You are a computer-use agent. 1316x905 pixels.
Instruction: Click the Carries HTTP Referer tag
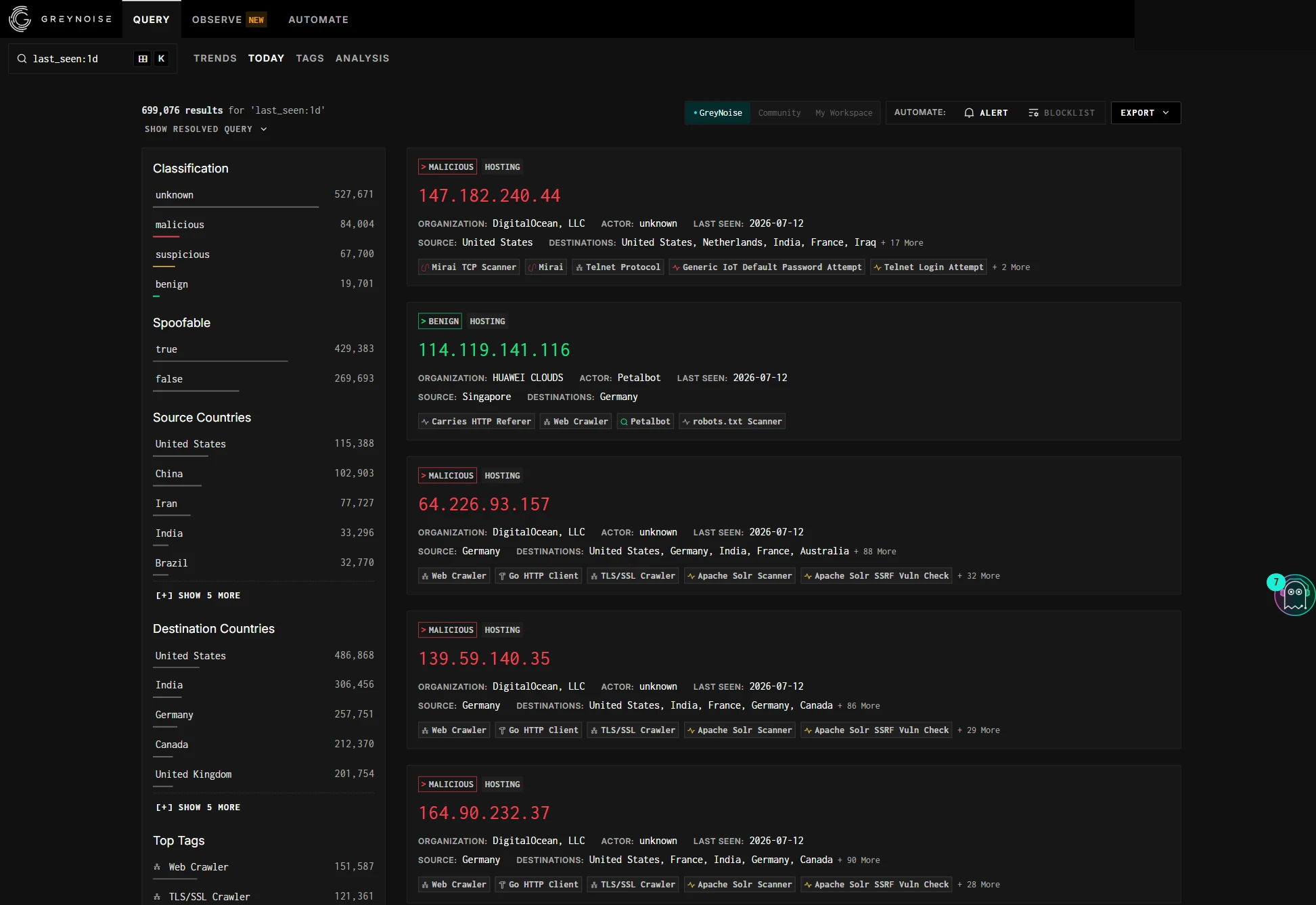476,422
